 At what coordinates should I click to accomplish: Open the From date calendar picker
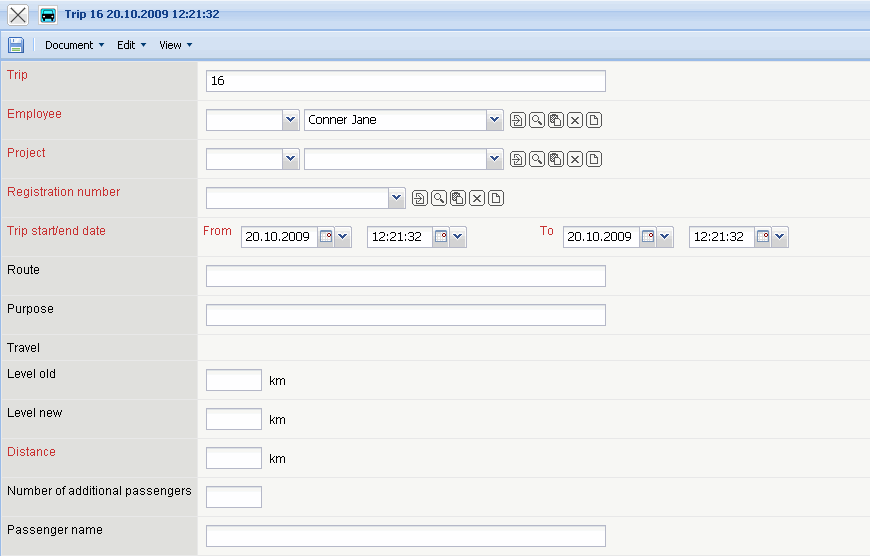pos(326,238)
